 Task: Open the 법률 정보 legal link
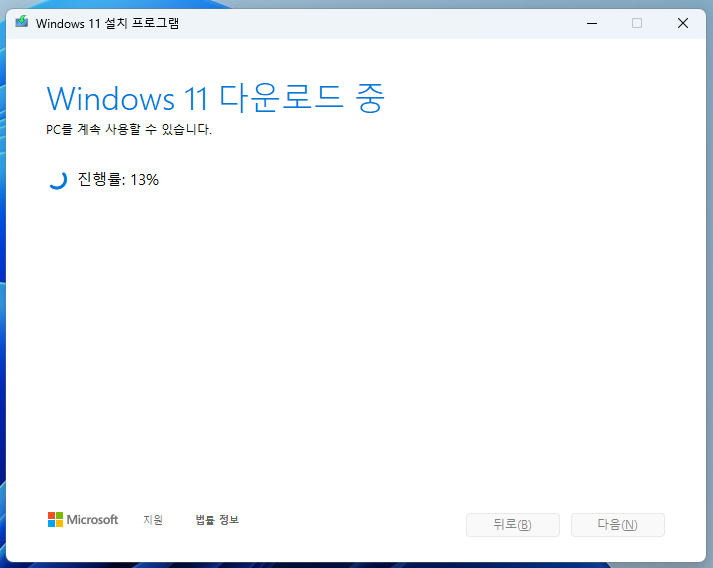(x=217, y=519)
